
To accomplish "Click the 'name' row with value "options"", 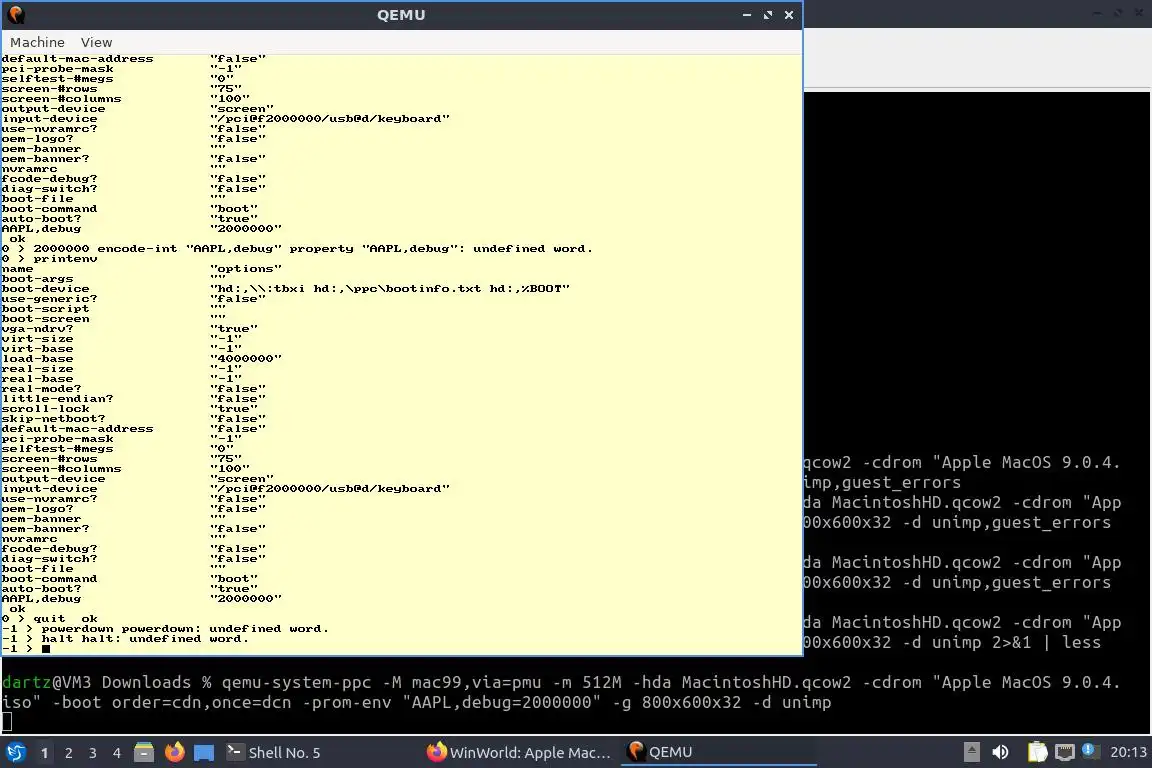I will coord(141,269).
